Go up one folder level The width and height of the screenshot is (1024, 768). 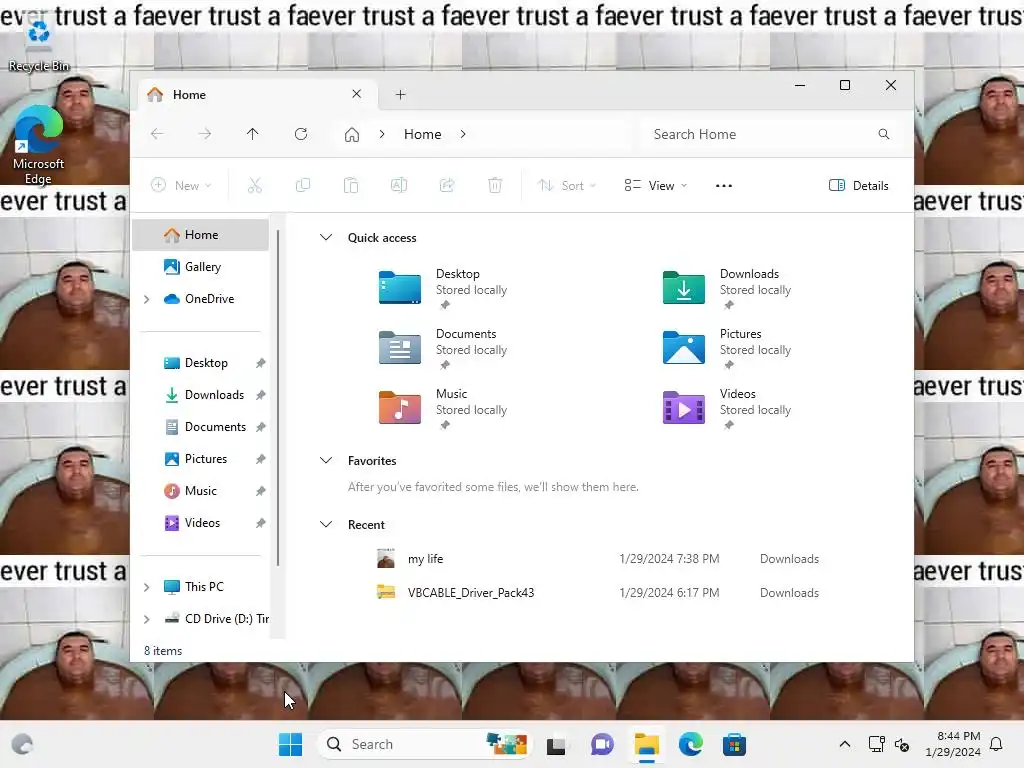[253, 134]
